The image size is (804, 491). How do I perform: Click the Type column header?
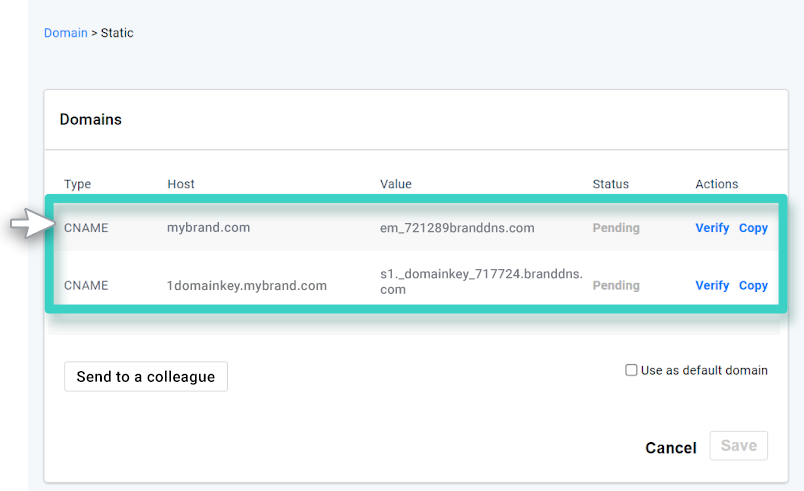(x=78, y=184)
